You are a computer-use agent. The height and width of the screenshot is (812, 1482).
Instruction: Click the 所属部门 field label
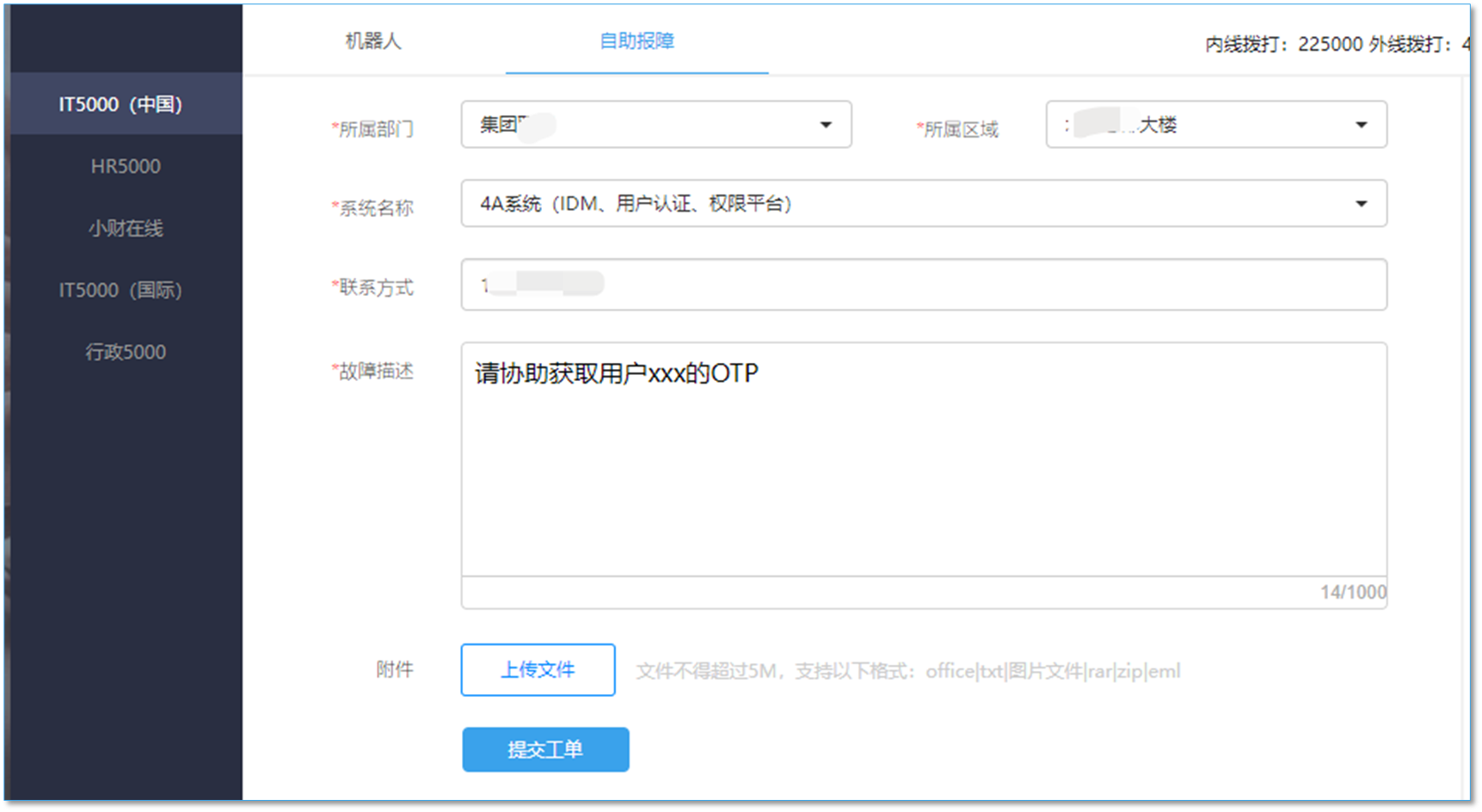click(x=375, y=129)
